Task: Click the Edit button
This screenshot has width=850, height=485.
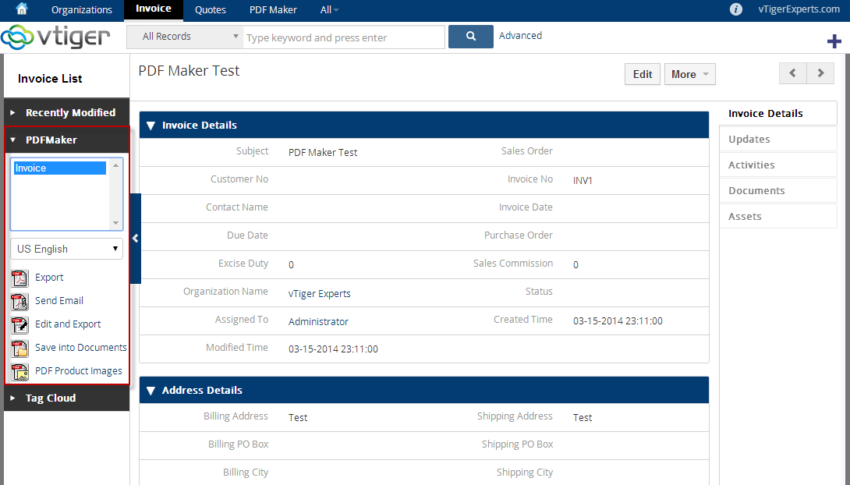Action: pyautogui.click(x=642, y=74)
